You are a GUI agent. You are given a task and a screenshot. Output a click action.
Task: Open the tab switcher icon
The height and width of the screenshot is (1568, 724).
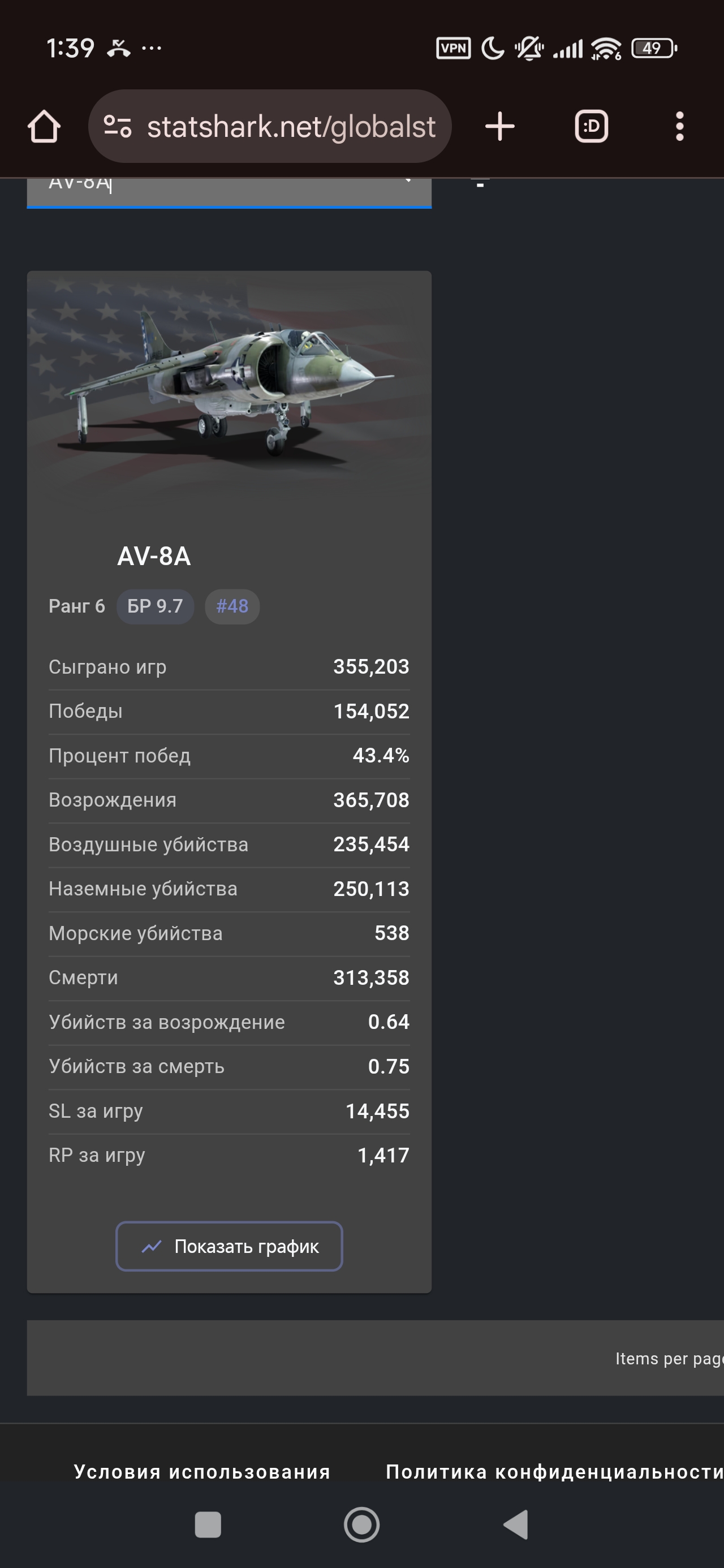point(591,127)
